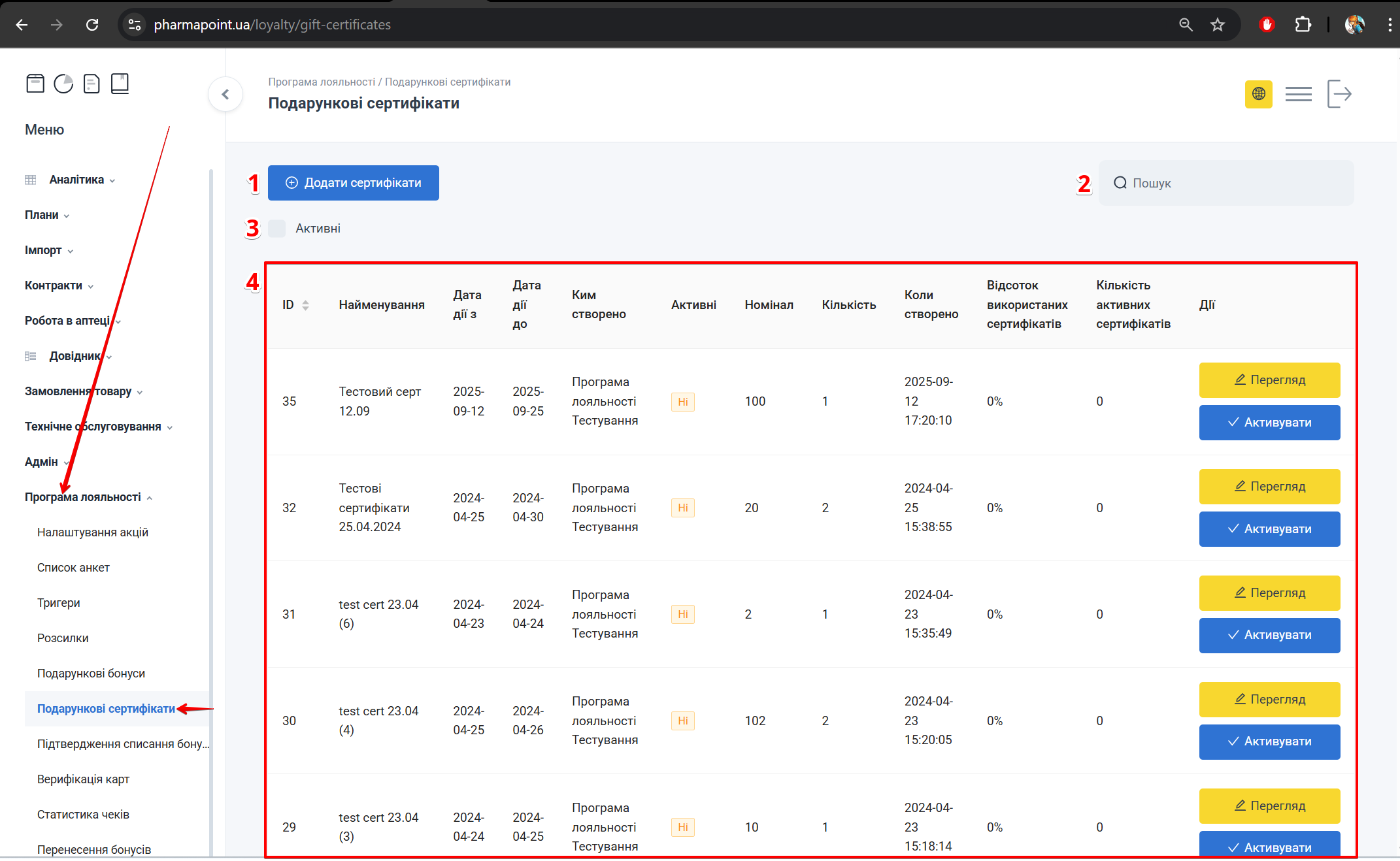Click the book icon in sidebar header
Viewport: 1400px width, 861px height.
(x=120, y=84)
